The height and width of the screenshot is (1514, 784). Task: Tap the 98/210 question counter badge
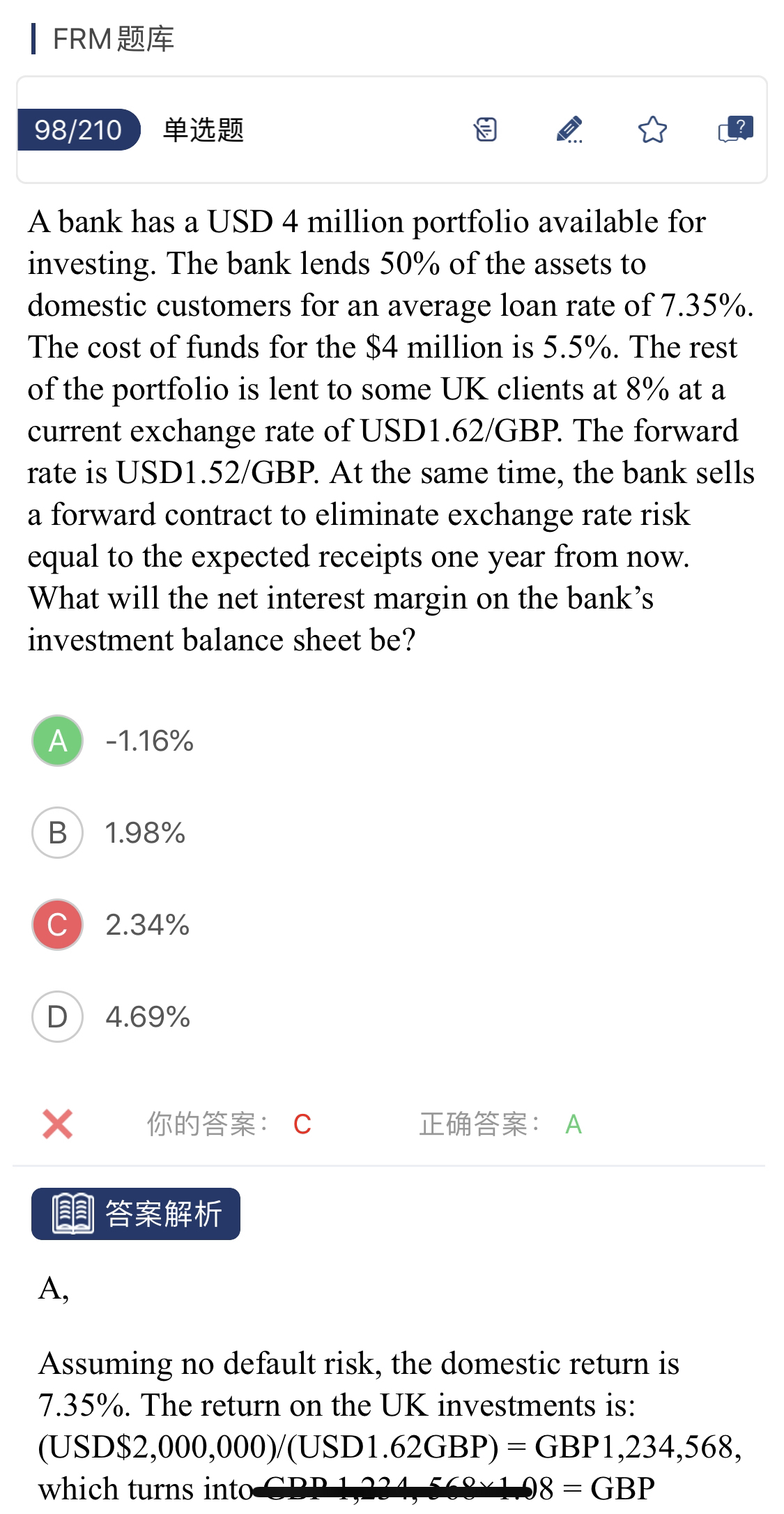tap(78, 130)
